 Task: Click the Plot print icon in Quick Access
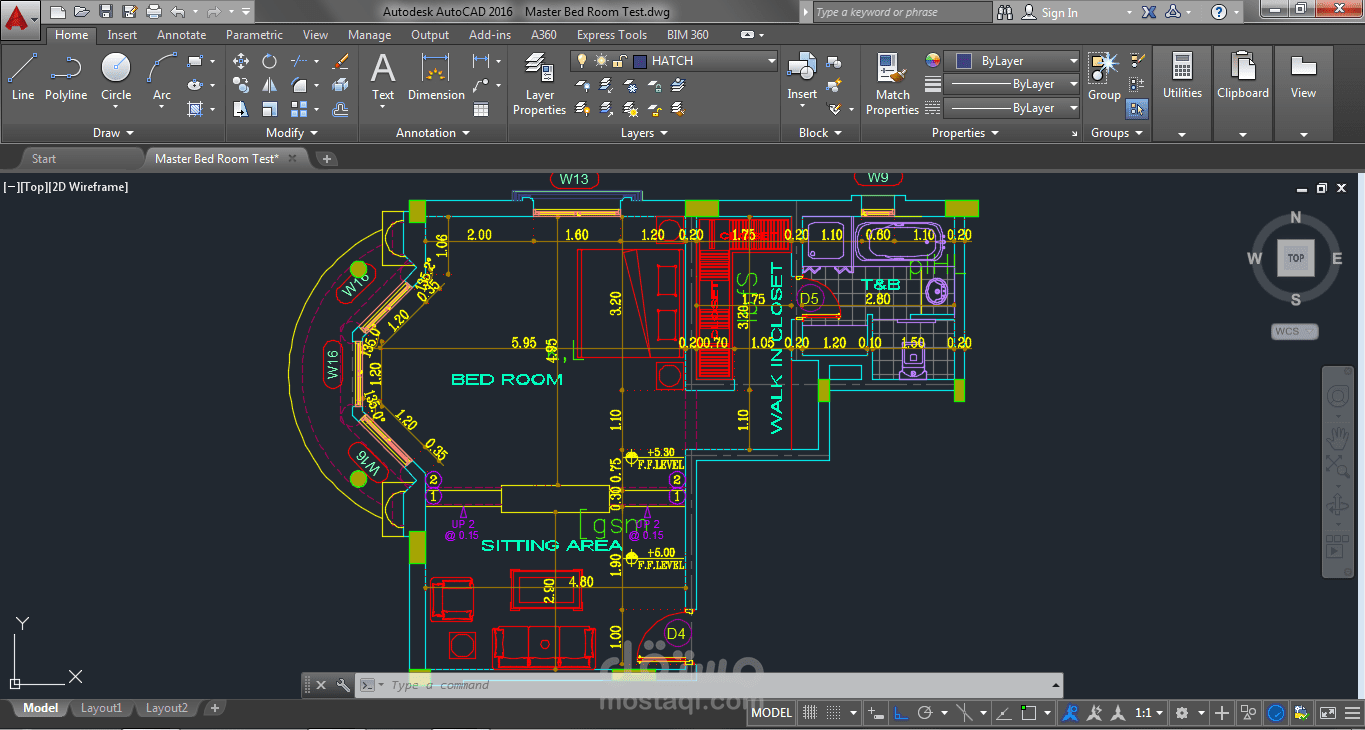[154, 12]
